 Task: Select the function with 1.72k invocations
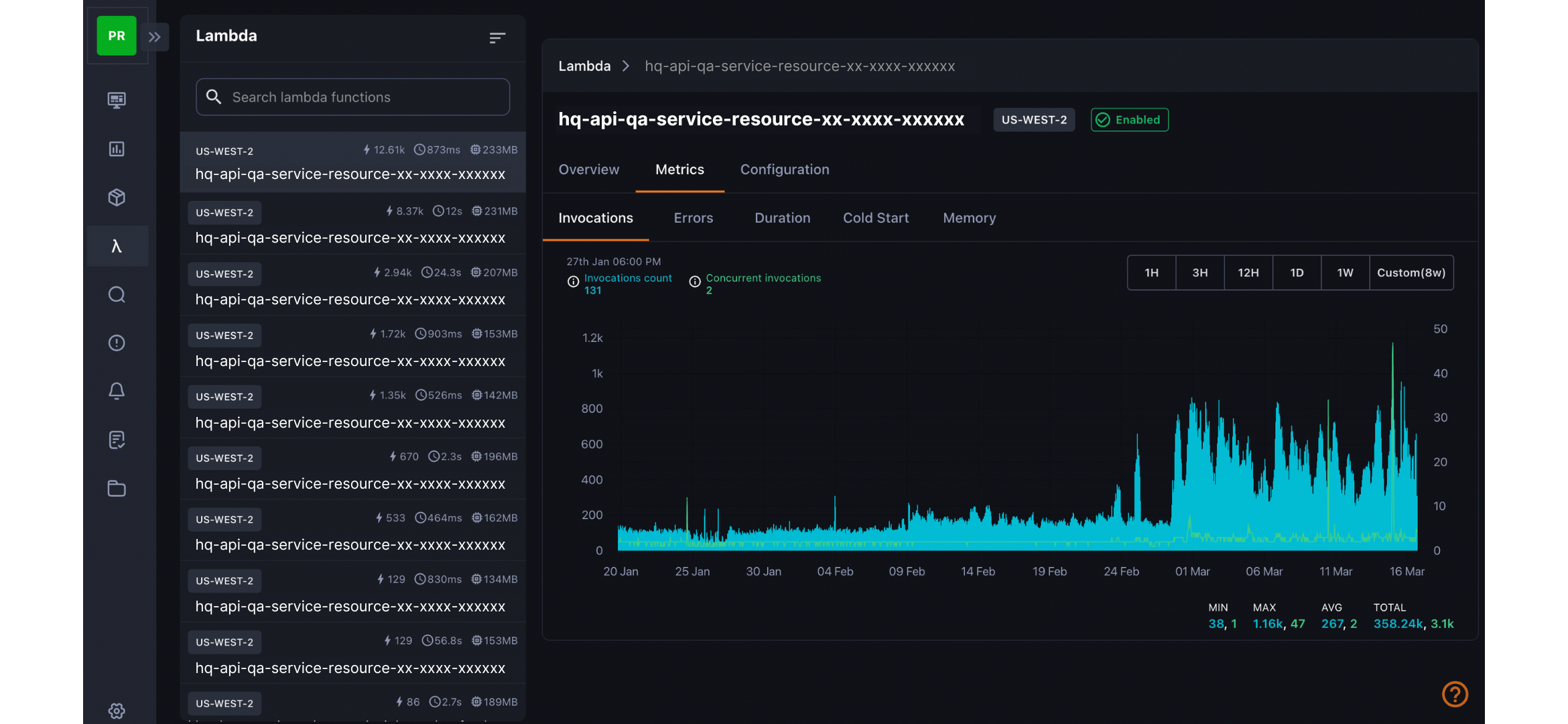click(x=352, y=346)
